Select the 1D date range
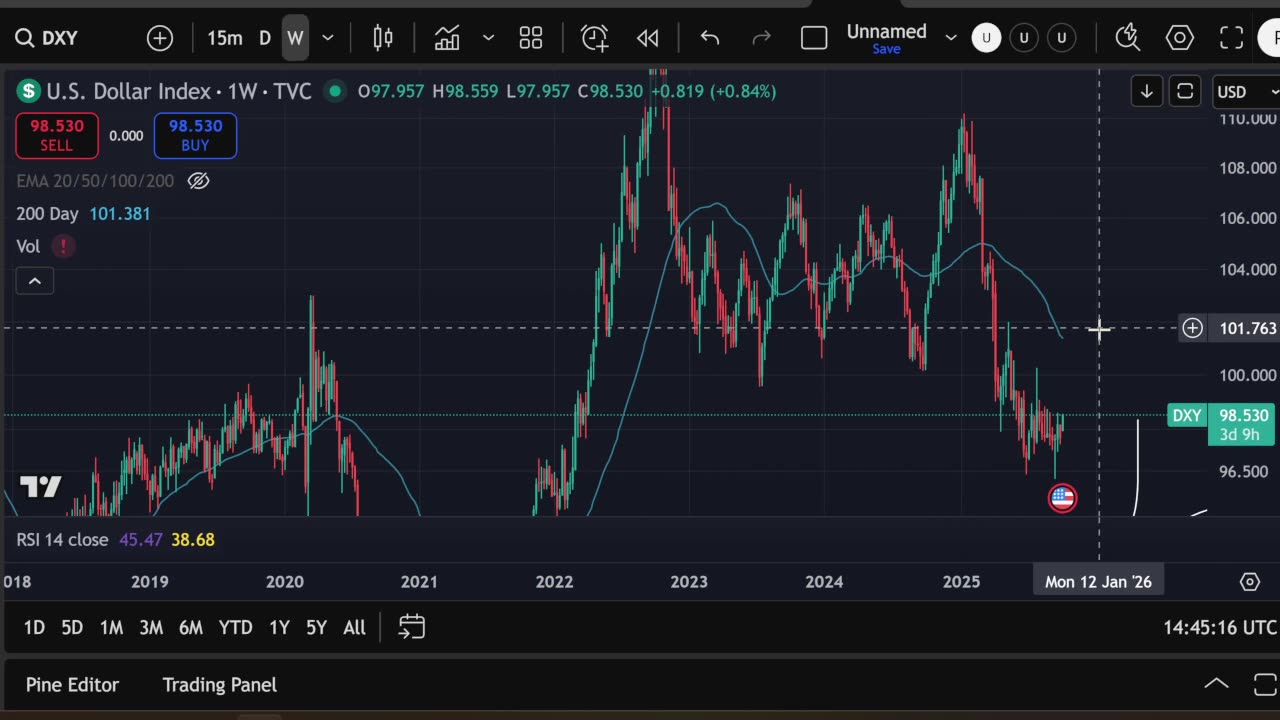The image size is (1280, 720). pos(34,628)
